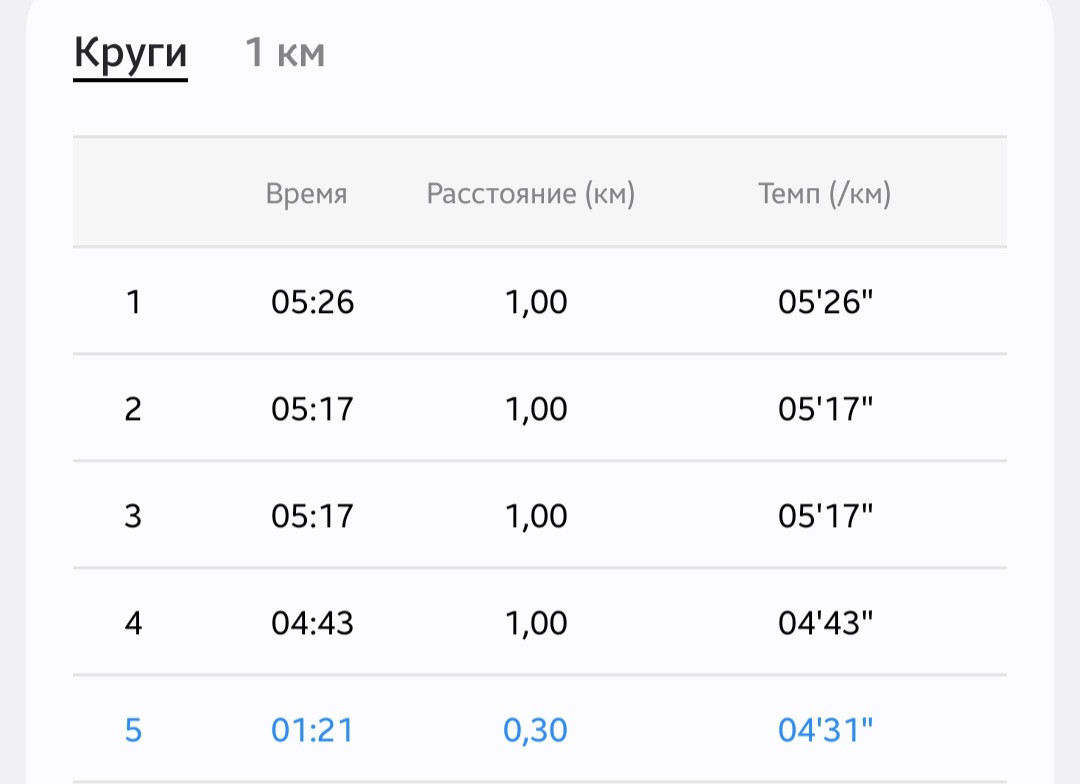Viewport: 1080px width, 784px height.
Task: Open lap 1 row number
Action: tap(134, 302)
